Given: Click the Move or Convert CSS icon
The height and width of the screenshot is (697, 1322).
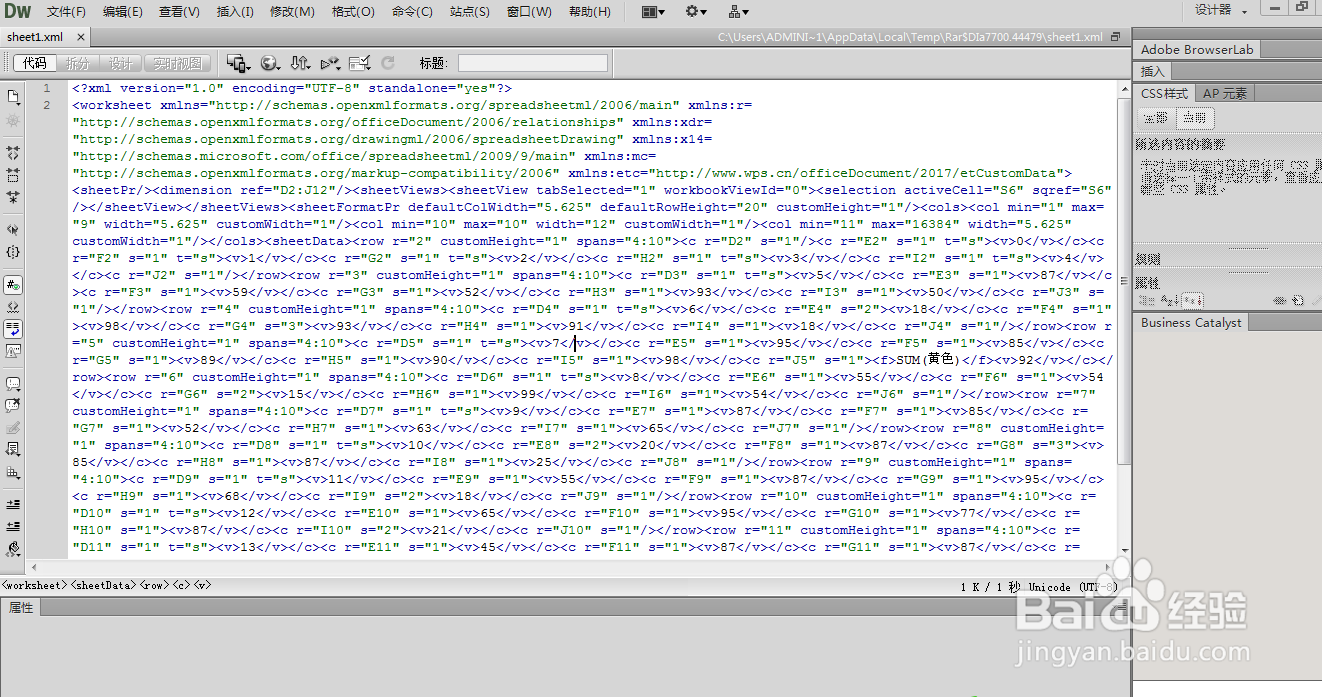Looking at the screenshot, I should click(13, 471).
